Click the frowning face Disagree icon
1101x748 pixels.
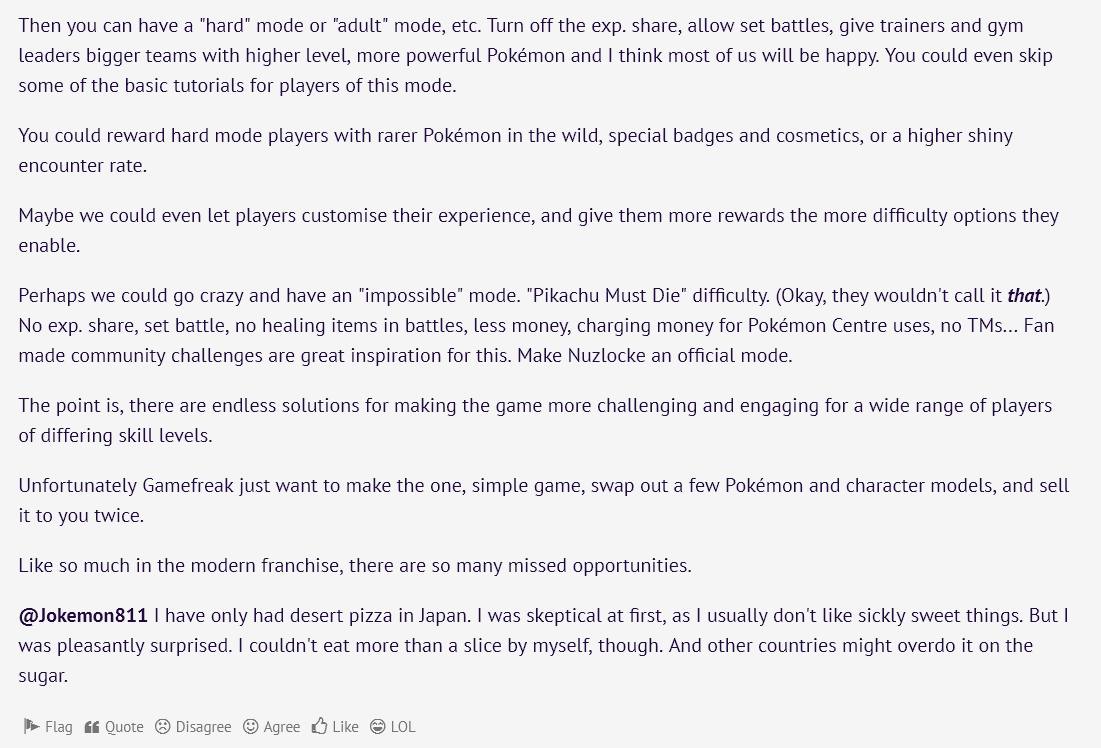tap(162, 727)
